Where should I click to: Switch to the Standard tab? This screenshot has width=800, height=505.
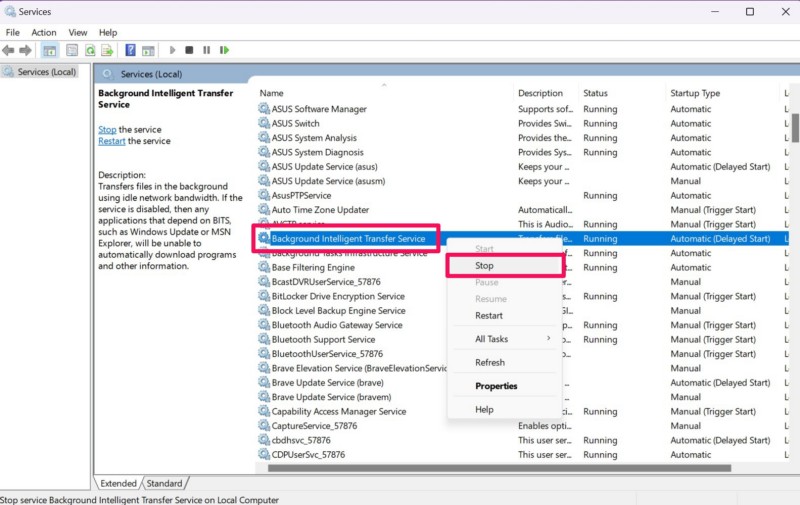click(165, 483)
